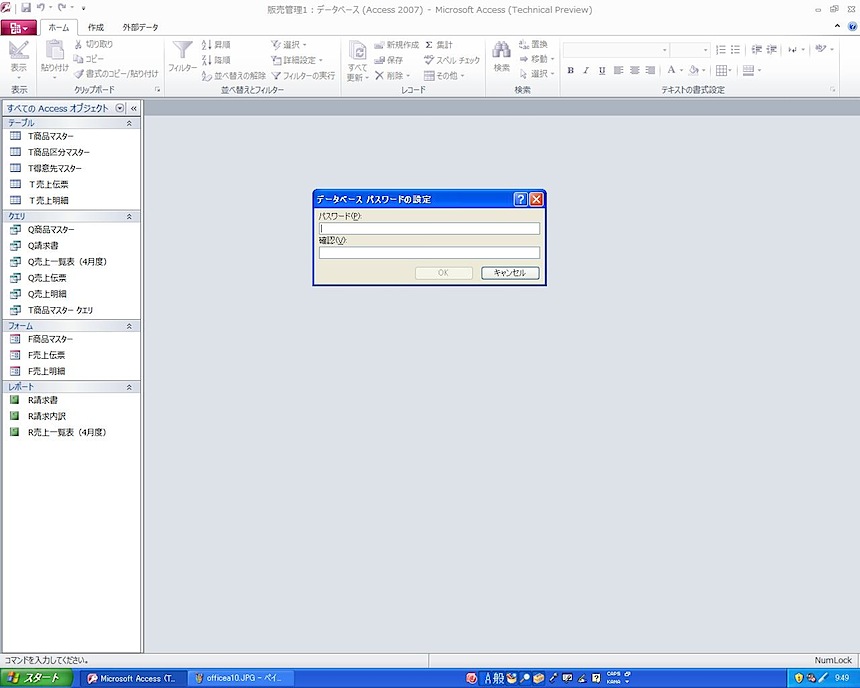Toggle bold formatting

click(x=570, y=70)
